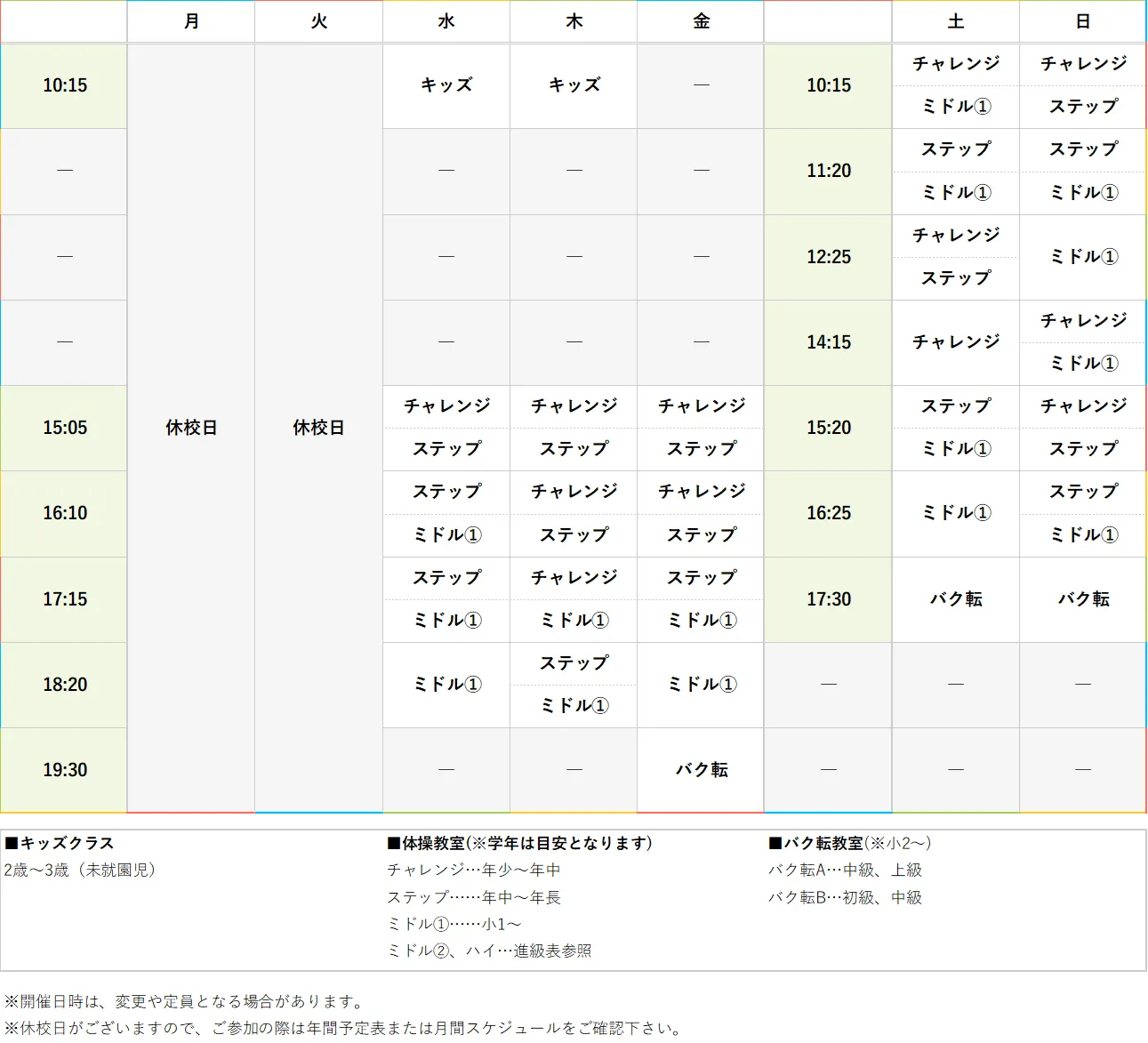Image resolution: width=1148 pixels, height=1043 pixels.
Task: Select the 土 column header
Action: 955,21
